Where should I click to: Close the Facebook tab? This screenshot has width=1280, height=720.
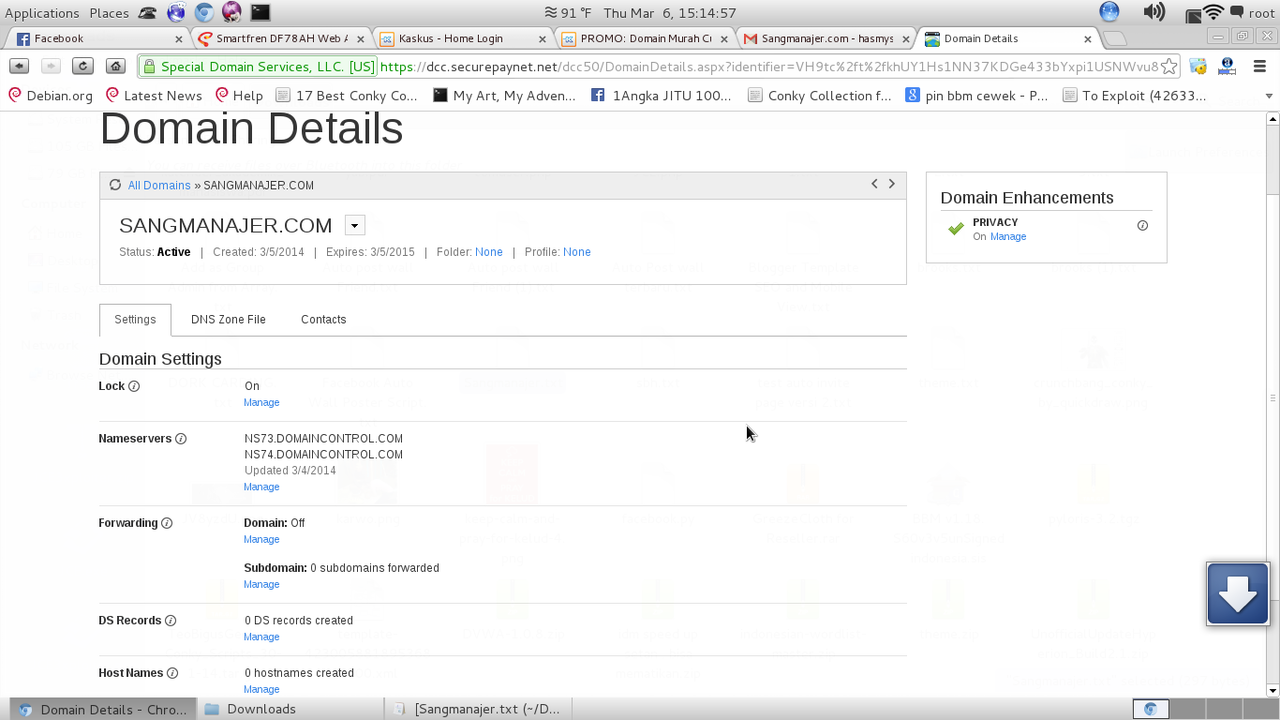[179, 39]
